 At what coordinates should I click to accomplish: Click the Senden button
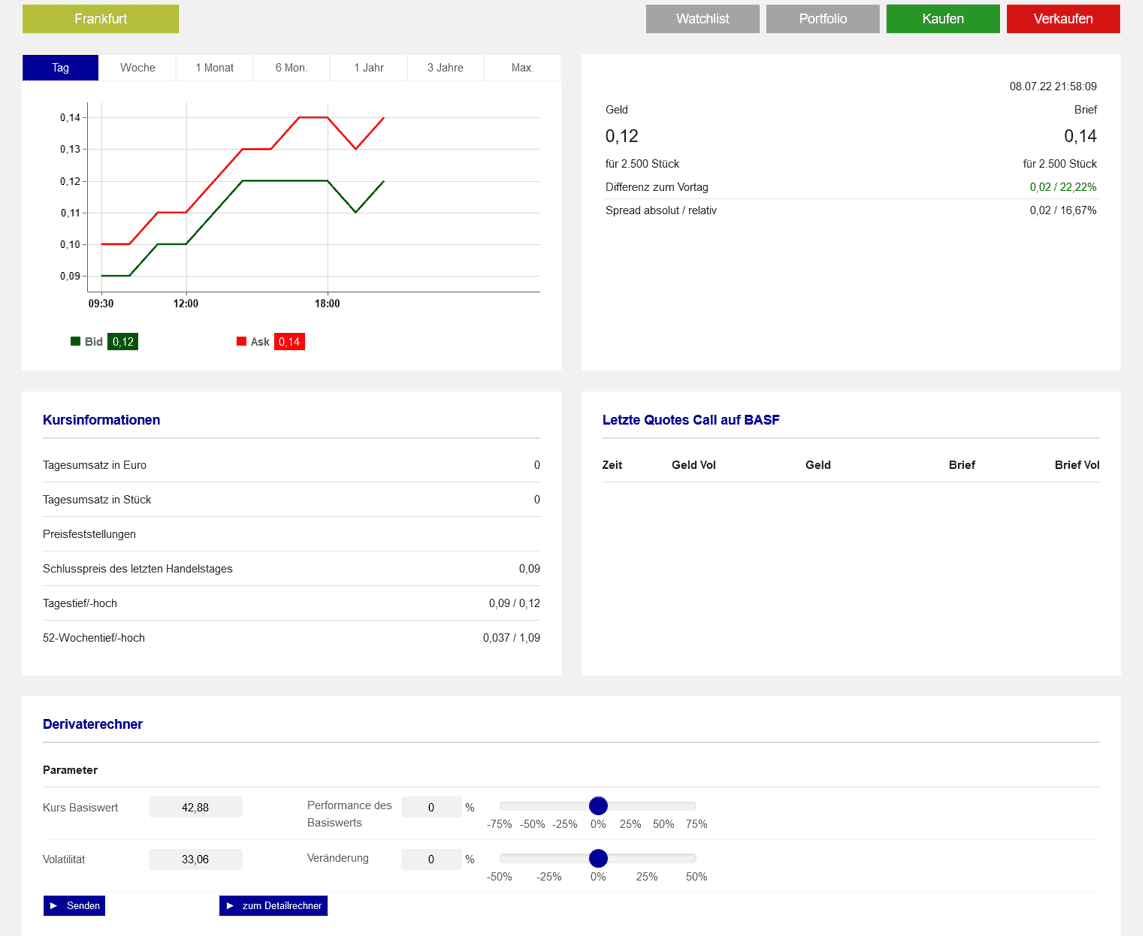74,905
